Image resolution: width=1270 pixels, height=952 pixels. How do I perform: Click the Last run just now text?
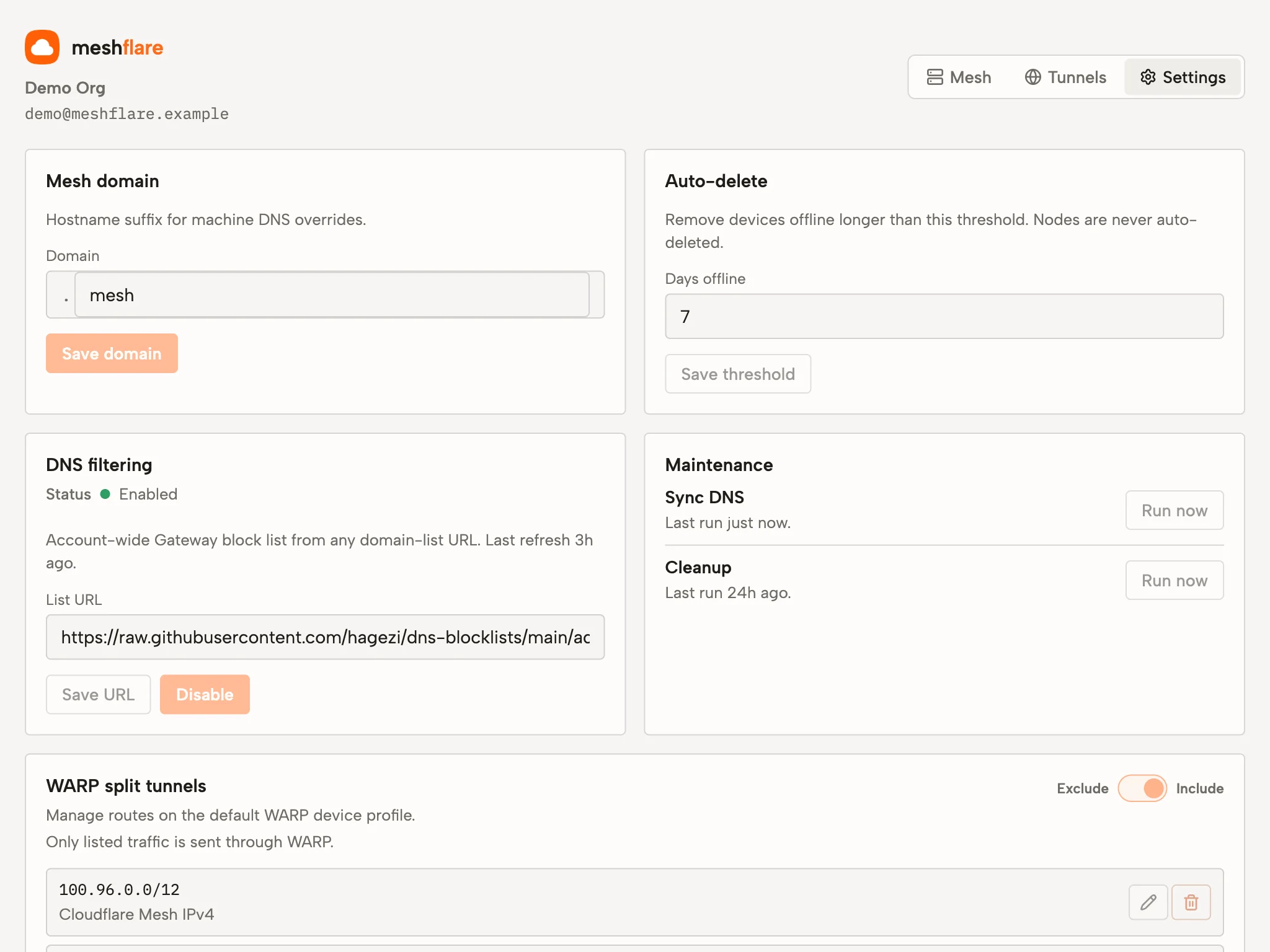(x=728, y=523)
